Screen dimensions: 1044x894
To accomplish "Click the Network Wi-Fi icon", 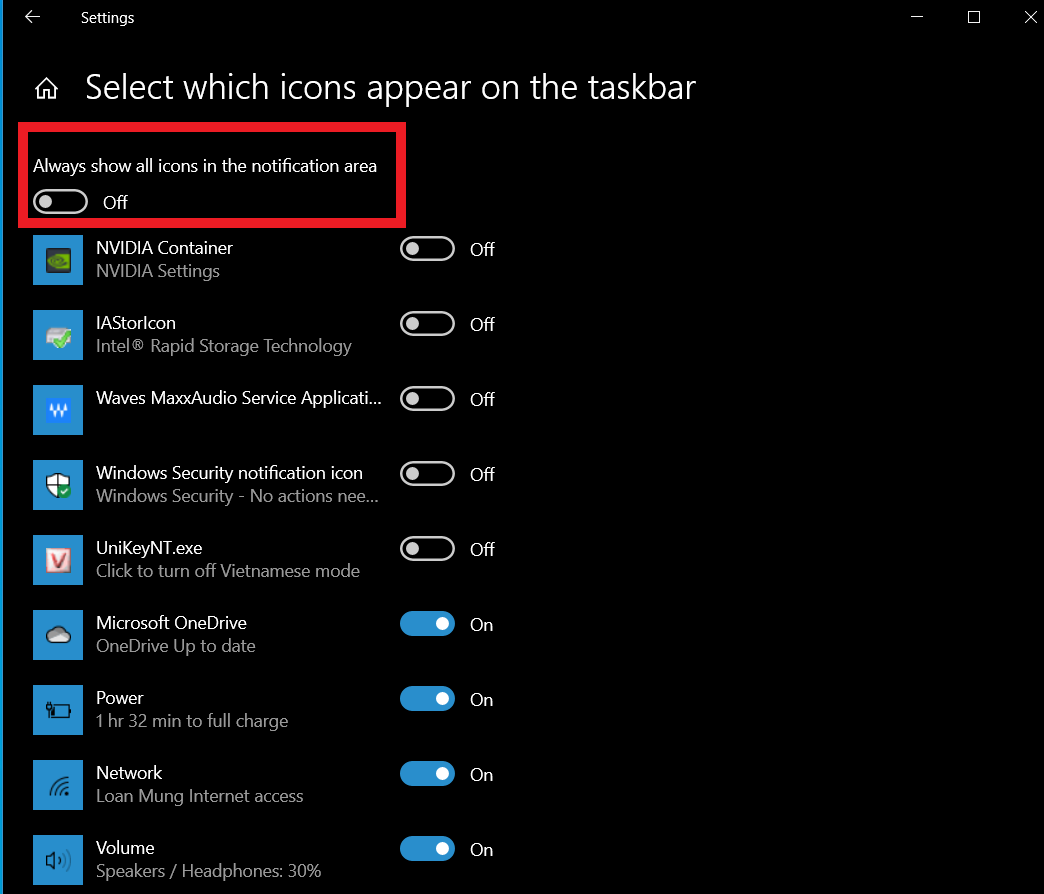I will (x=58, y=785).
